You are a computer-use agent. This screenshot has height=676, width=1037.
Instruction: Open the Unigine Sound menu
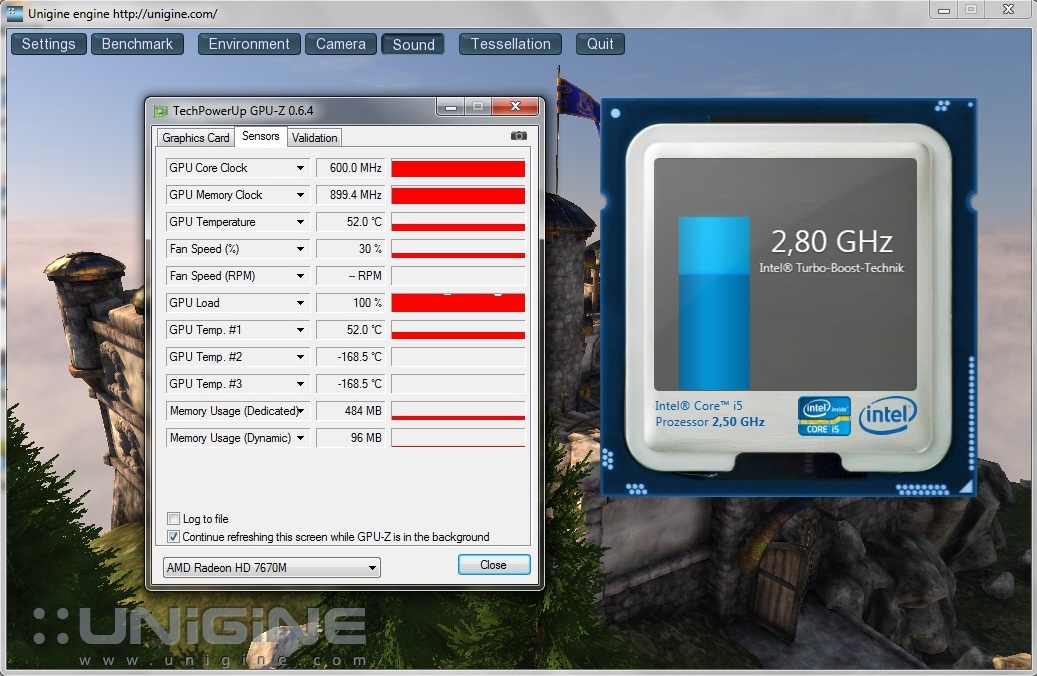pos(413,44)
